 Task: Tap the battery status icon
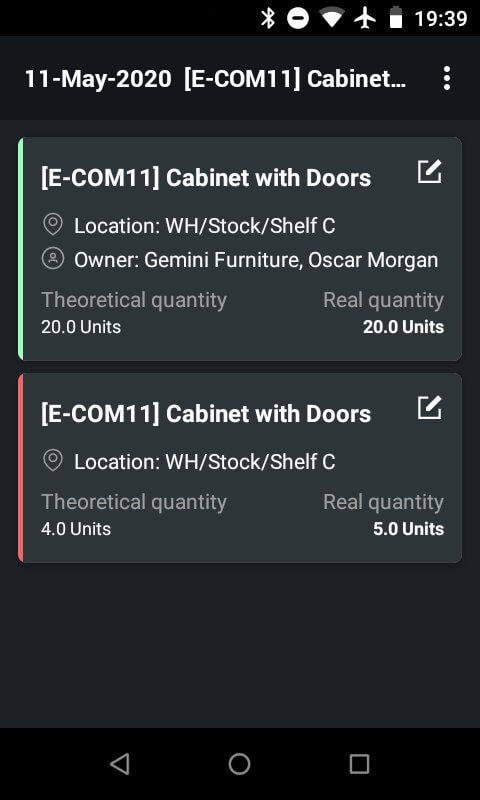pyautogui.click(x=396, y=19)
